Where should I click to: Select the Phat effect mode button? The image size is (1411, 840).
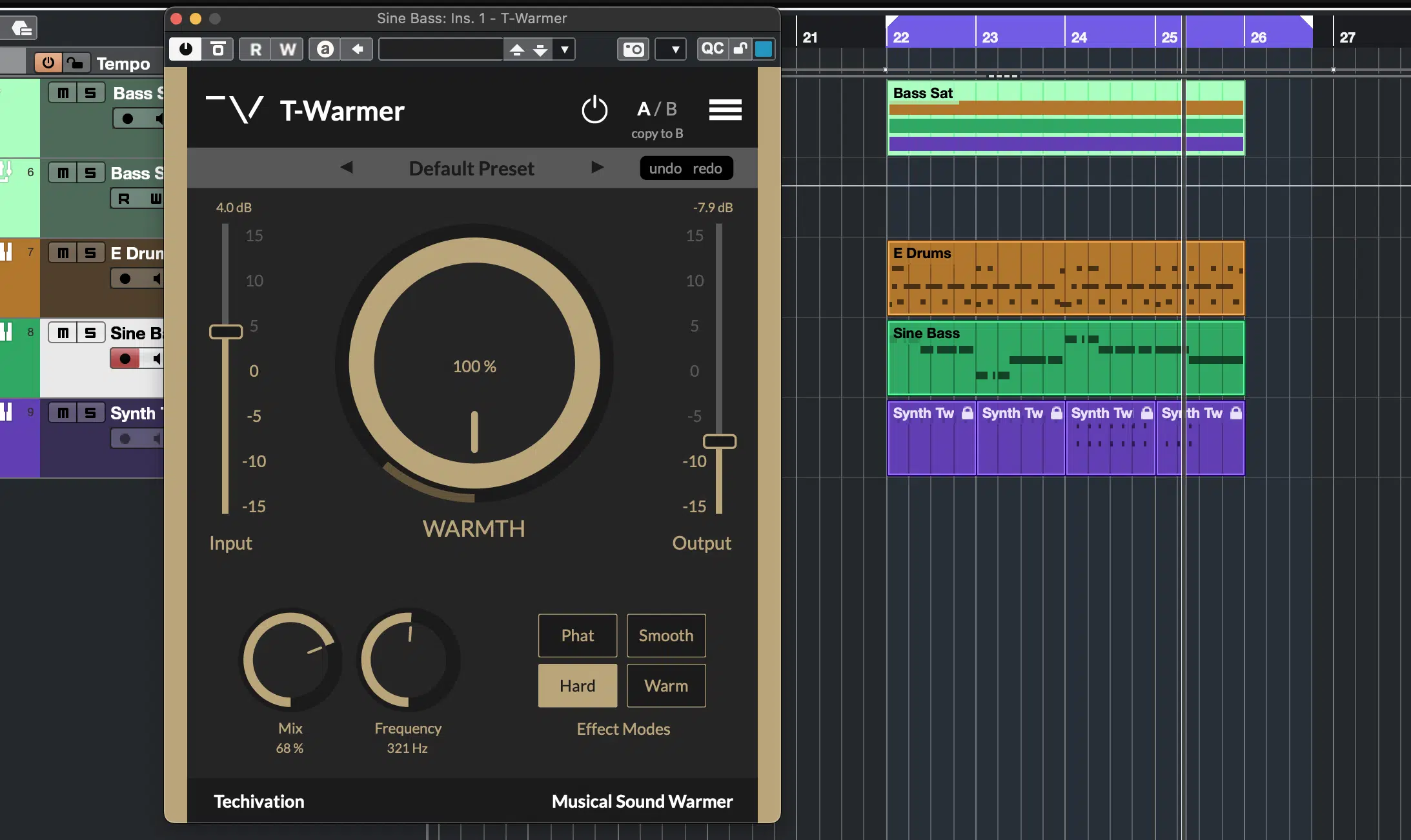coord(577,635)
